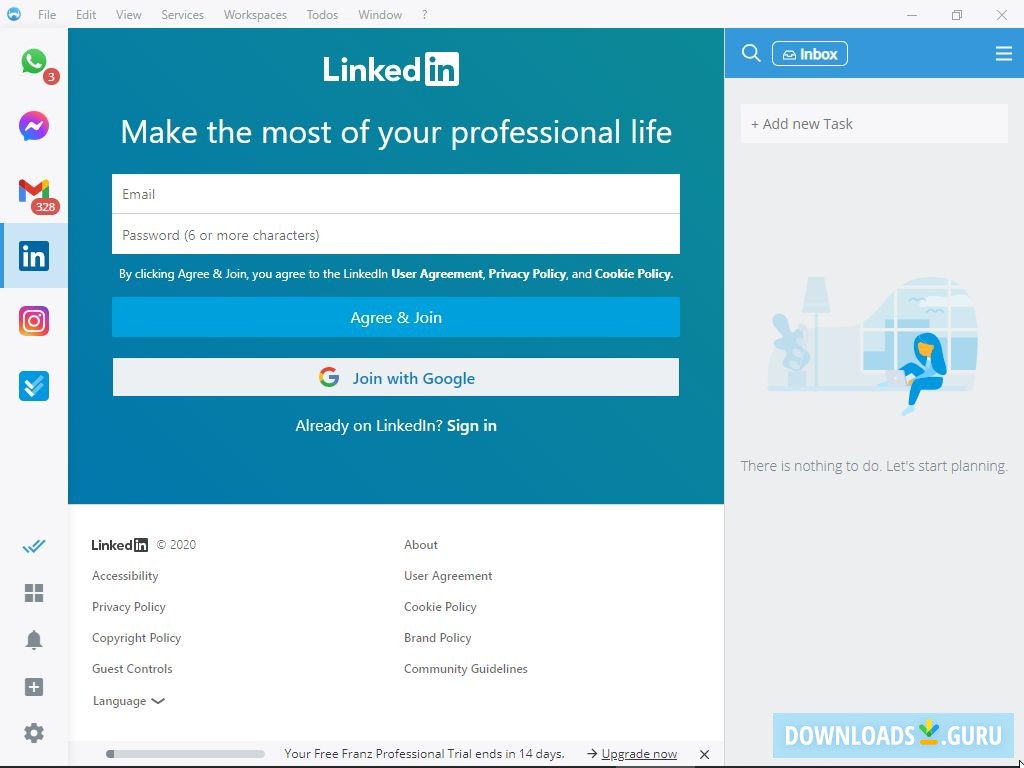Click the Sign in link
Viewport: 1024px width, 768px height.
coord(471,425)
